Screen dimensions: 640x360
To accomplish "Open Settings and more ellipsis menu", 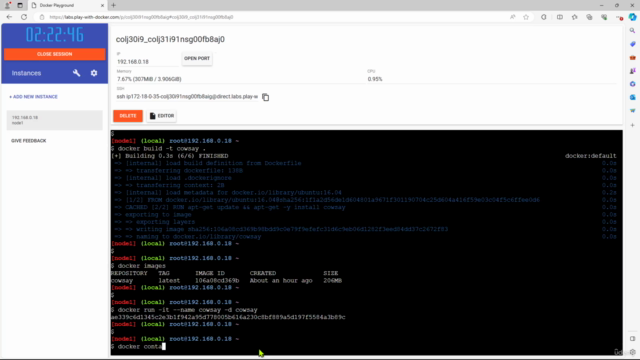I will pyautogui.click(x=619, y=17).
